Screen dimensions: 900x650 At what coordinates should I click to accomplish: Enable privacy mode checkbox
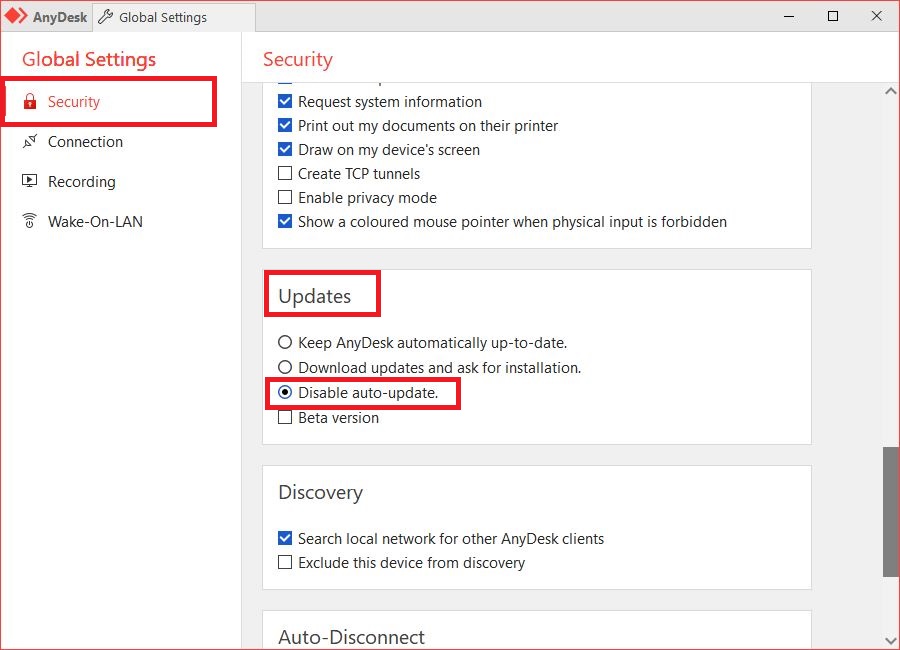(285, 198)
